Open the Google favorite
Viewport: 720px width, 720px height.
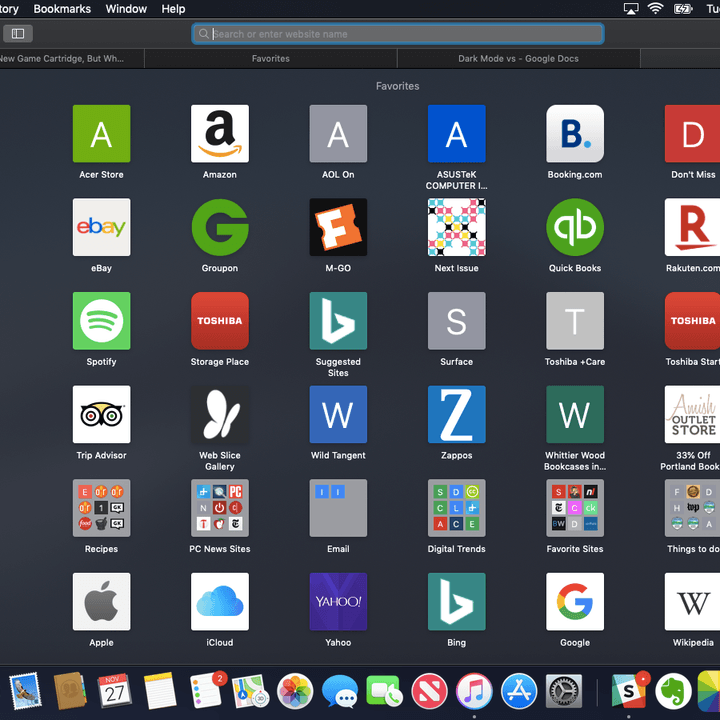tap(575, 602)
